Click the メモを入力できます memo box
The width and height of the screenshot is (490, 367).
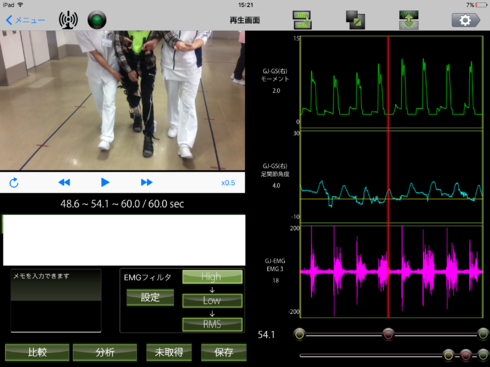(56, 301)
